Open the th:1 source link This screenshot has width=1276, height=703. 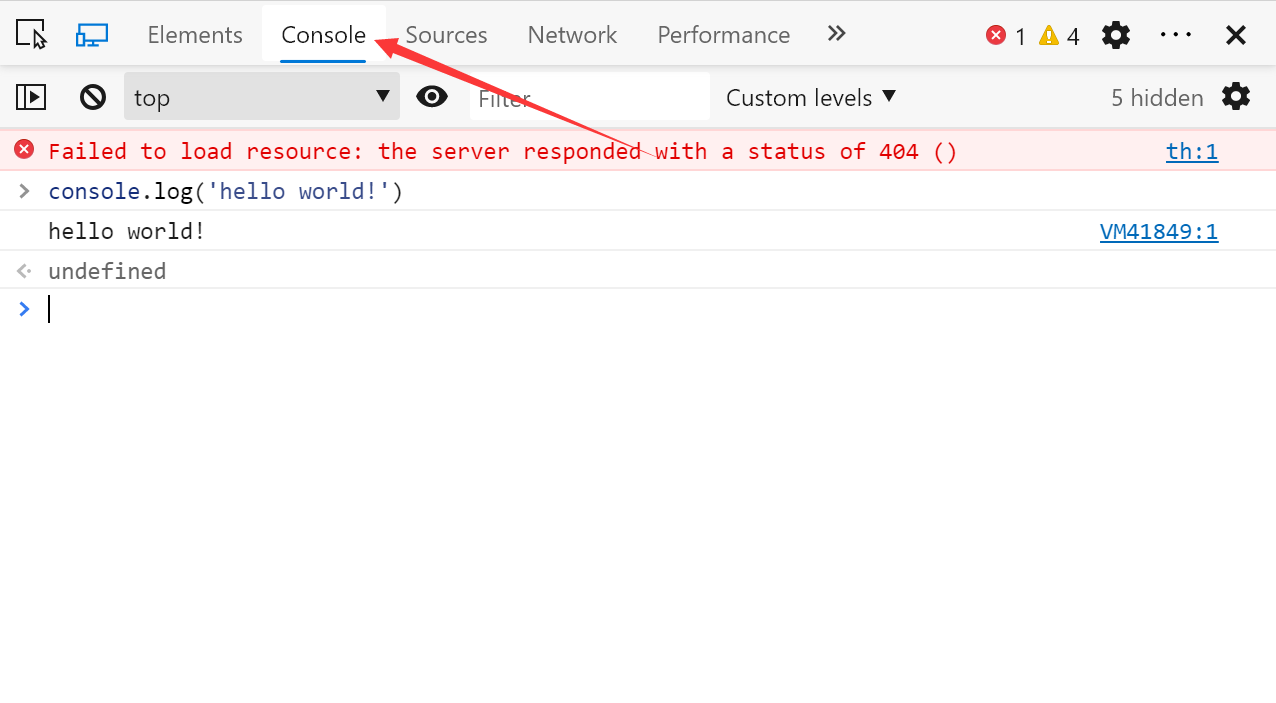pyautogui.click(x=1192, y=152)
